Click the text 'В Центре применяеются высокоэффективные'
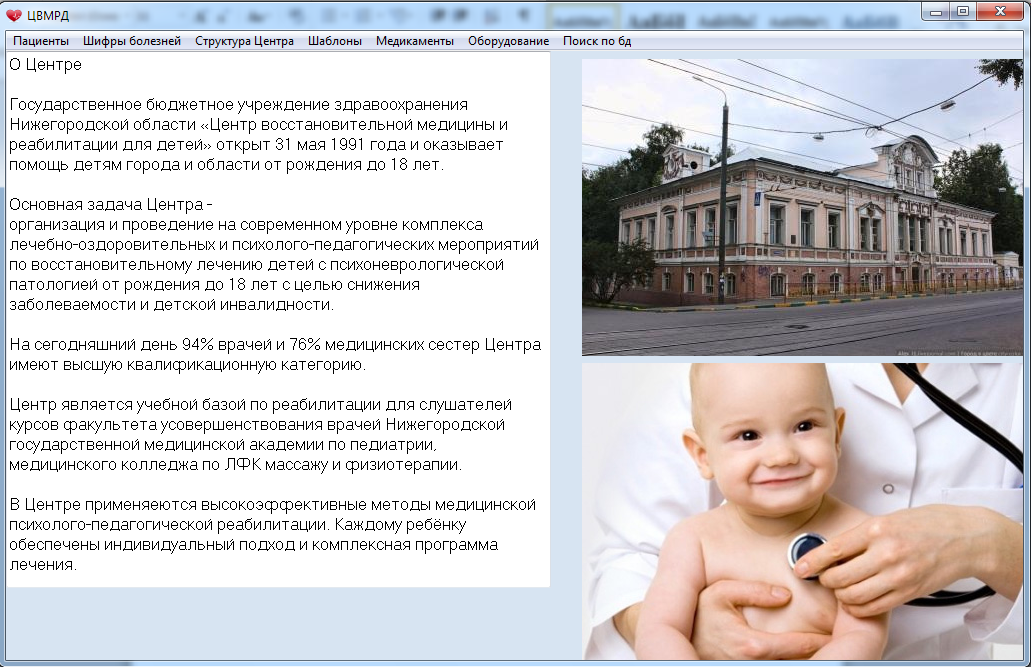The width and height of the screenshot is (1031, 667). (x=187, y=505)
